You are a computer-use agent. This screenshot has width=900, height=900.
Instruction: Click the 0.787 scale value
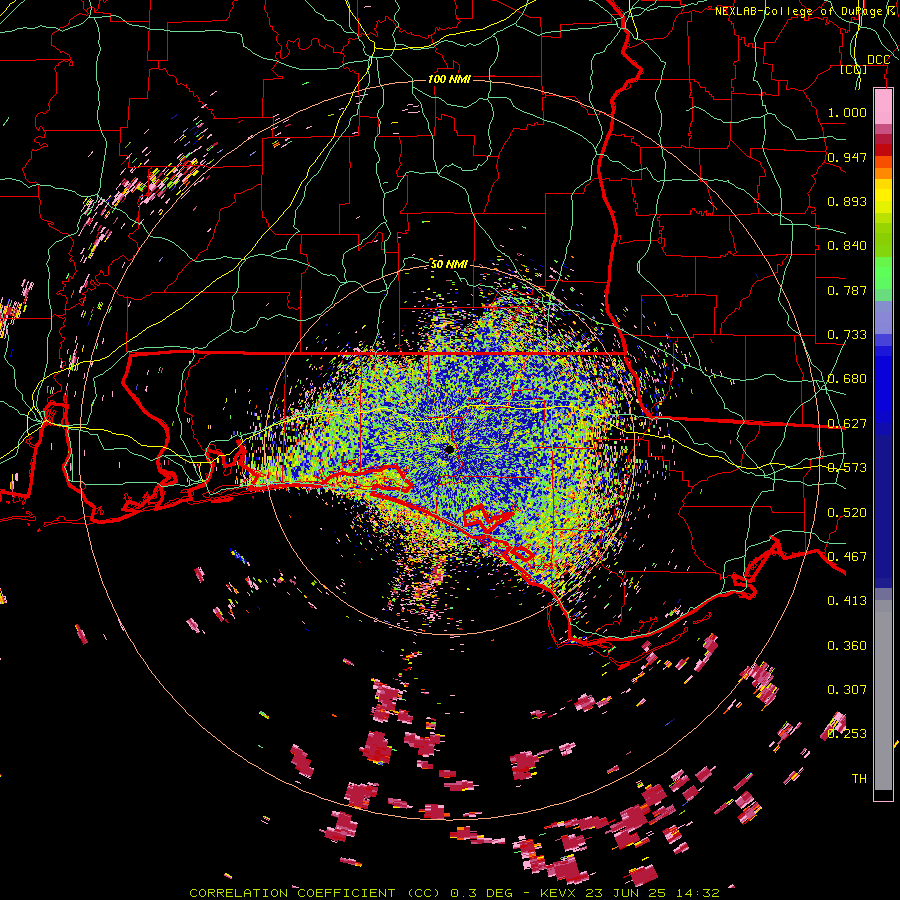(847, 290)
